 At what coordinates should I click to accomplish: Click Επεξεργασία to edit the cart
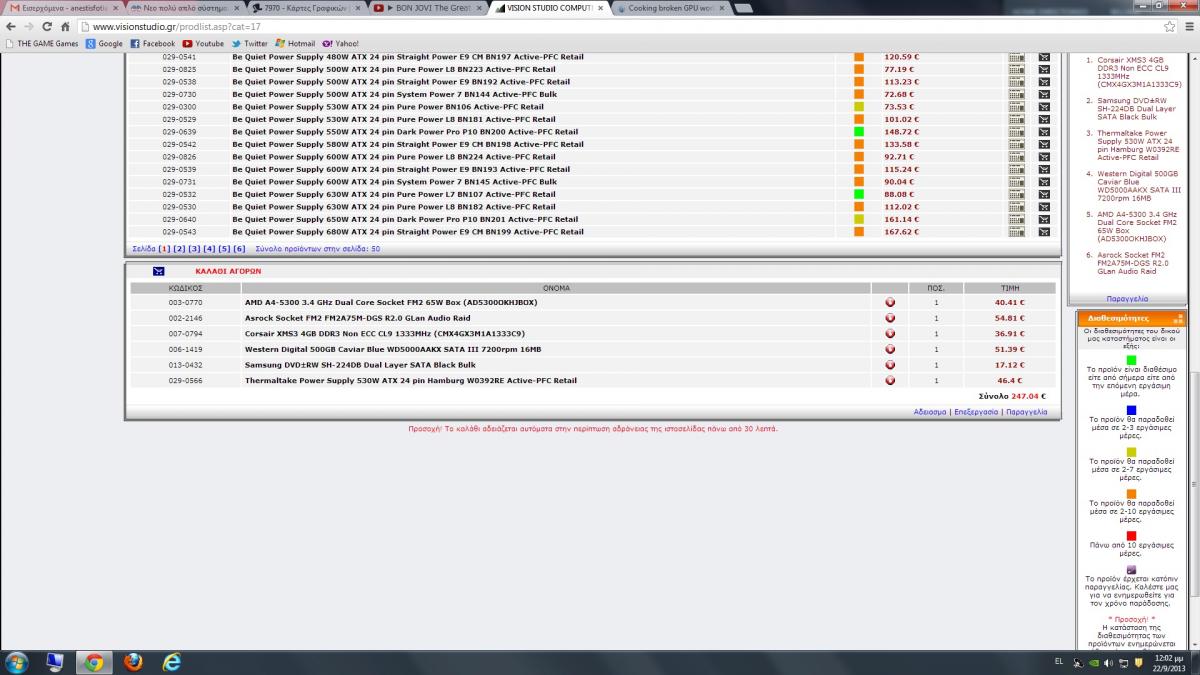(x=976, y=412)
